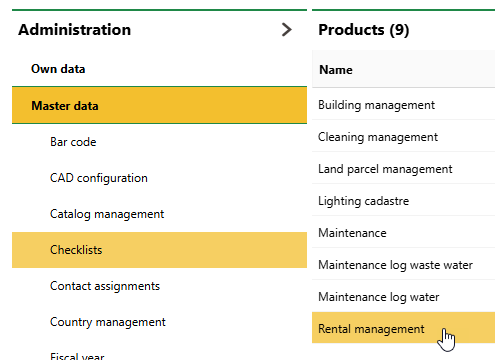Open Country management entry
The image size is (495, 360).
click(159, 322)
